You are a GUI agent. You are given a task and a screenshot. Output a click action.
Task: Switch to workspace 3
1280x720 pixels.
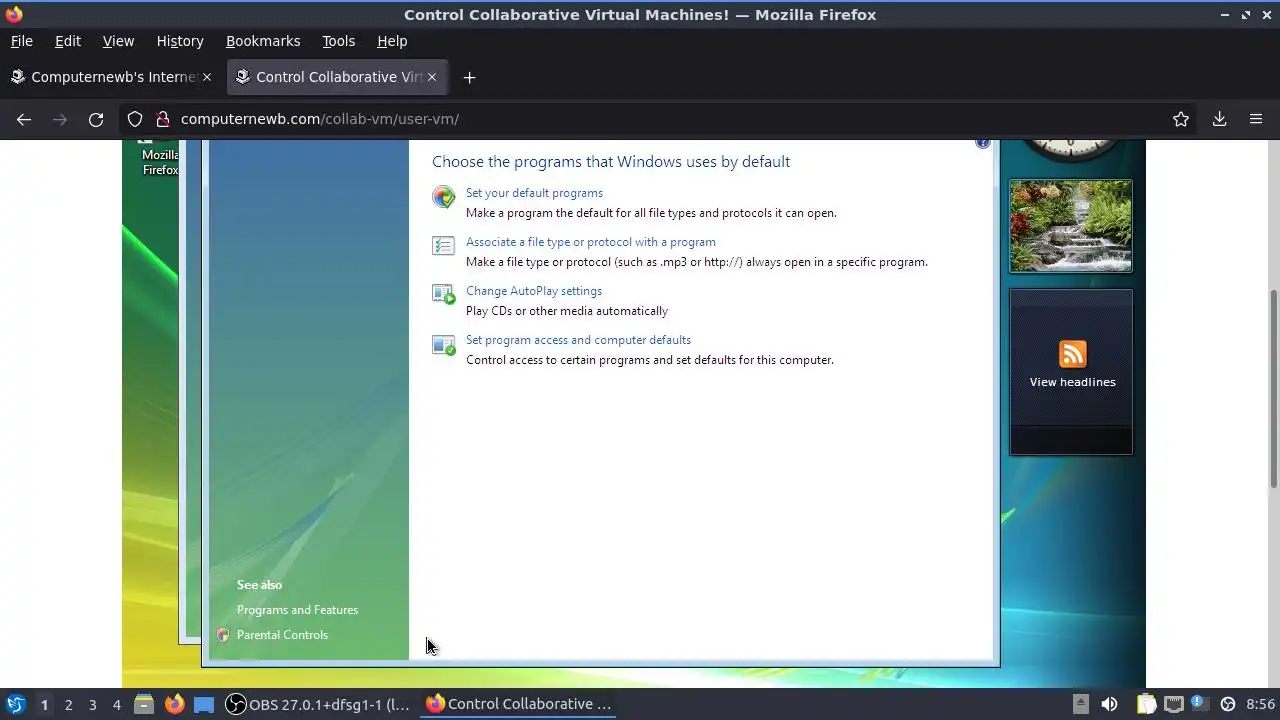pos(92,704)
